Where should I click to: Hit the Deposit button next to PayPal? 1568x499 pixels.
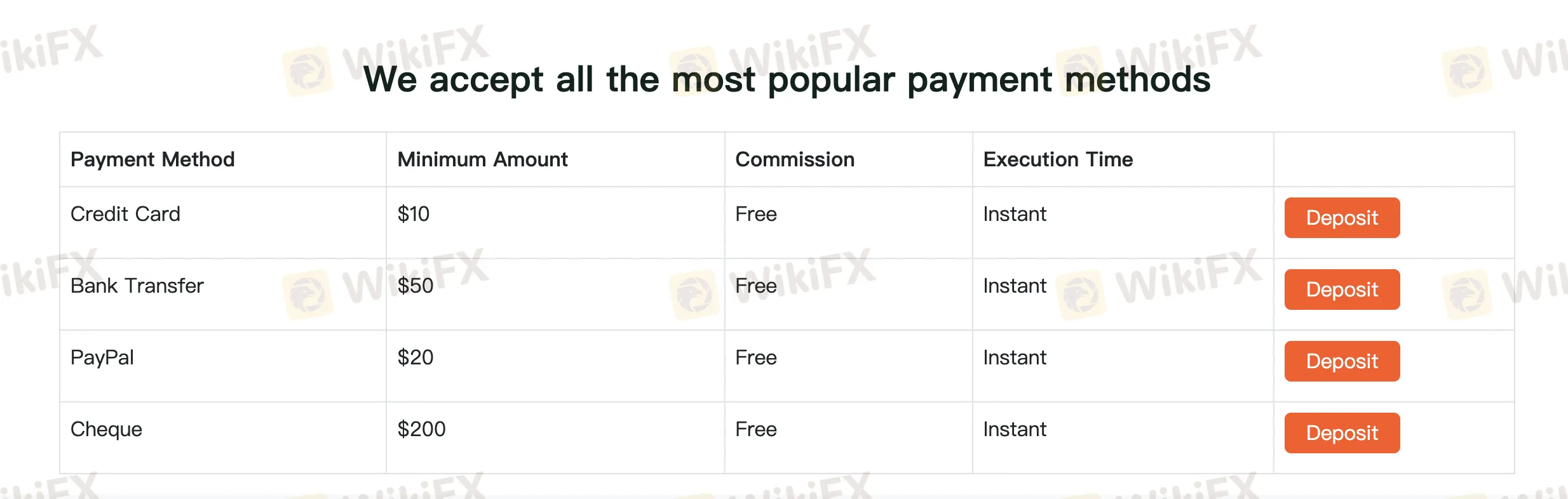tap(1342, 361)
